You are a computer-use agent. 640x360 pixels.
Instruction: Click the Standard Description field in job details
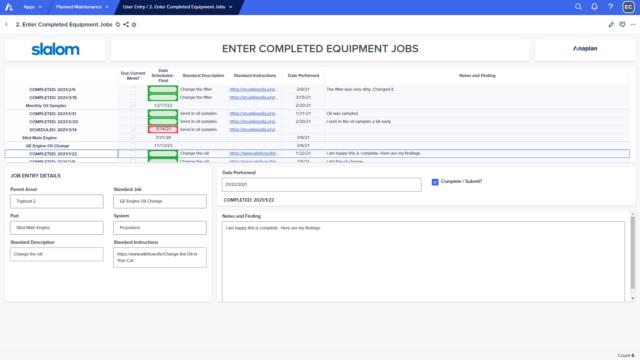click(x=57, y=254)
